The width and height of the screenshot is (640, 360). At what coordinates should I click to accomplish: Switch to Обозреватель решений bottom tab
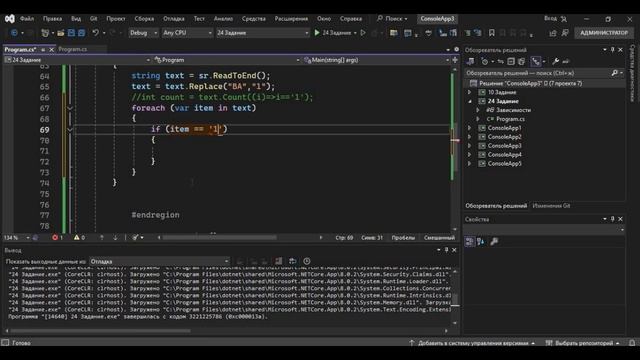(x=496, y=206)
